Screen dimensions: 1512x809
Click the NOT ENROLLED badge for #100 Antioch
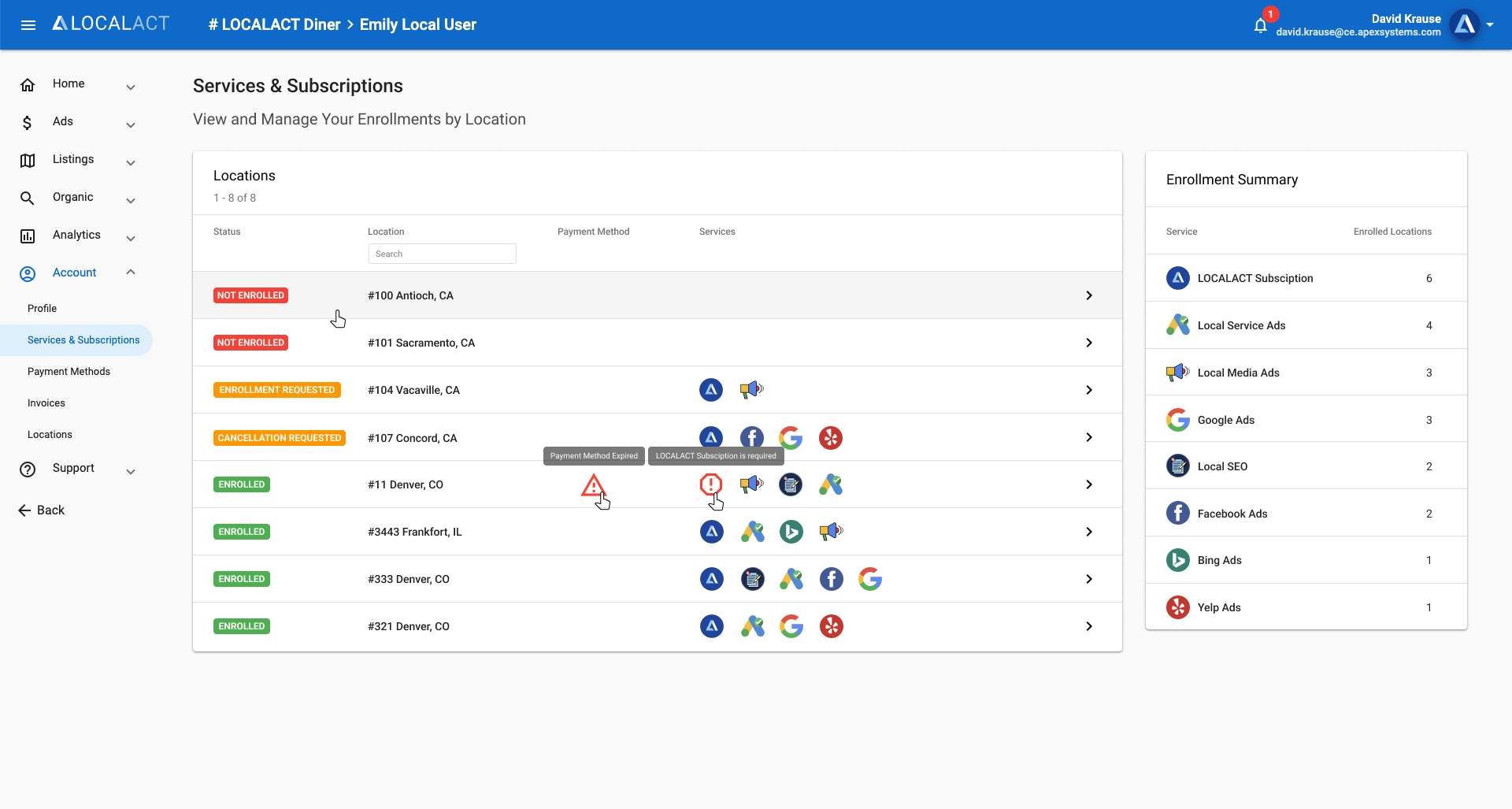[x=250, y=295]
